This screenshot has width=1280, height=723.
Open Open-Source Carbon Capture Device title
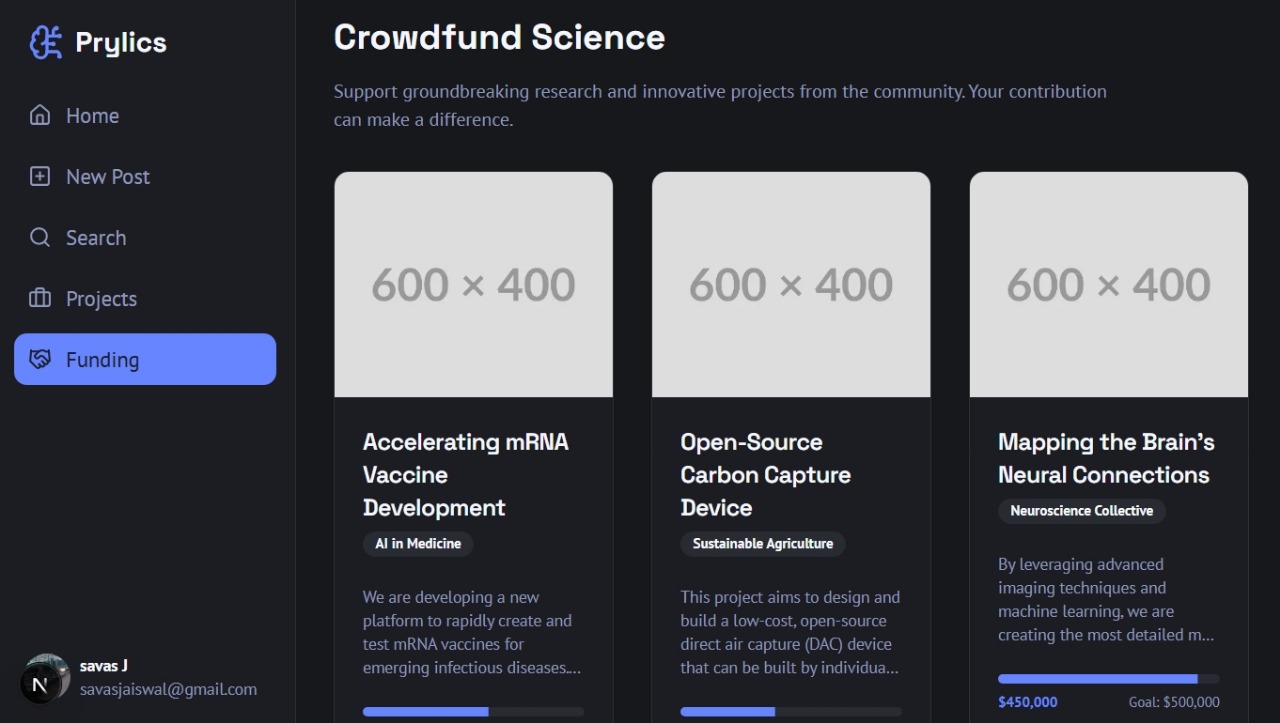click(x=765, y=474)
